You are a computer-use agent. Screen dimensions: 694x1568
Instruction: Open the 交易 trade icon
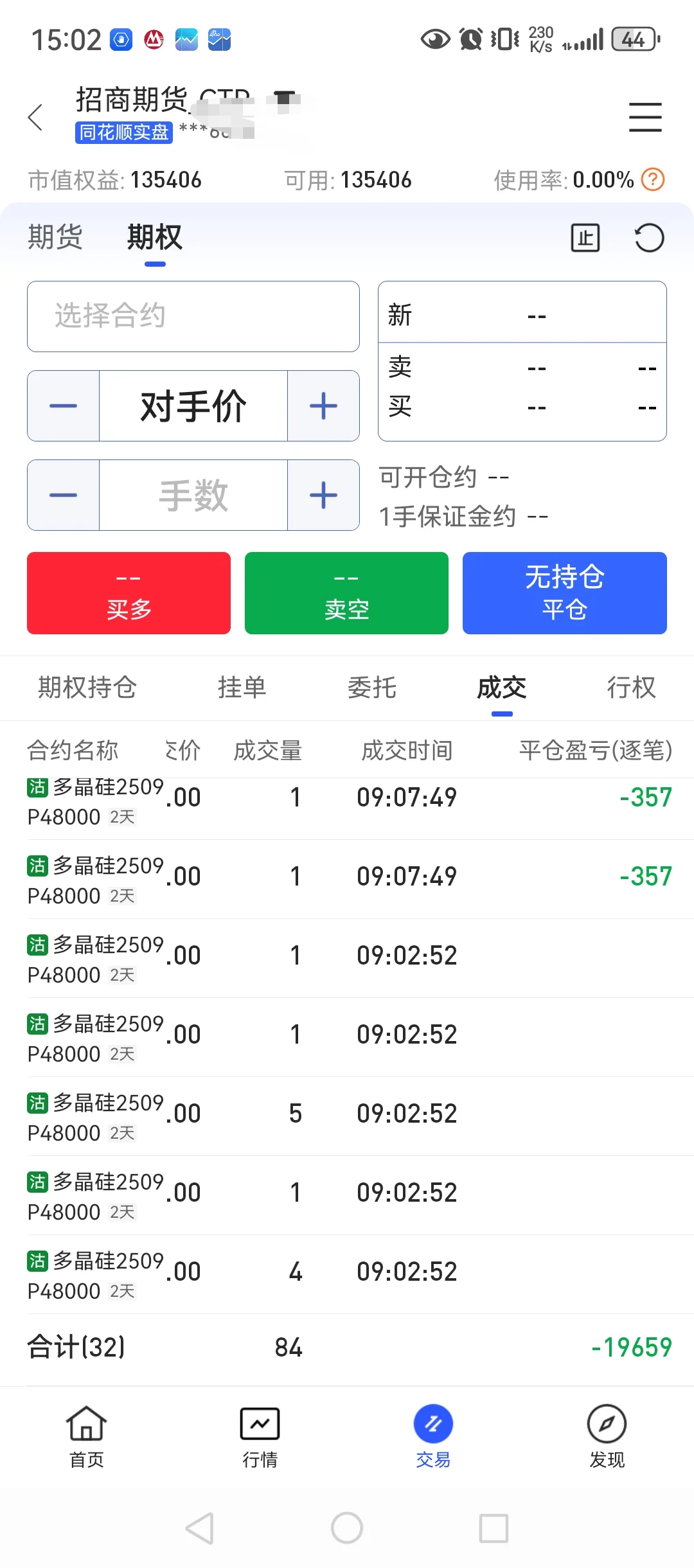point(433,1437)
